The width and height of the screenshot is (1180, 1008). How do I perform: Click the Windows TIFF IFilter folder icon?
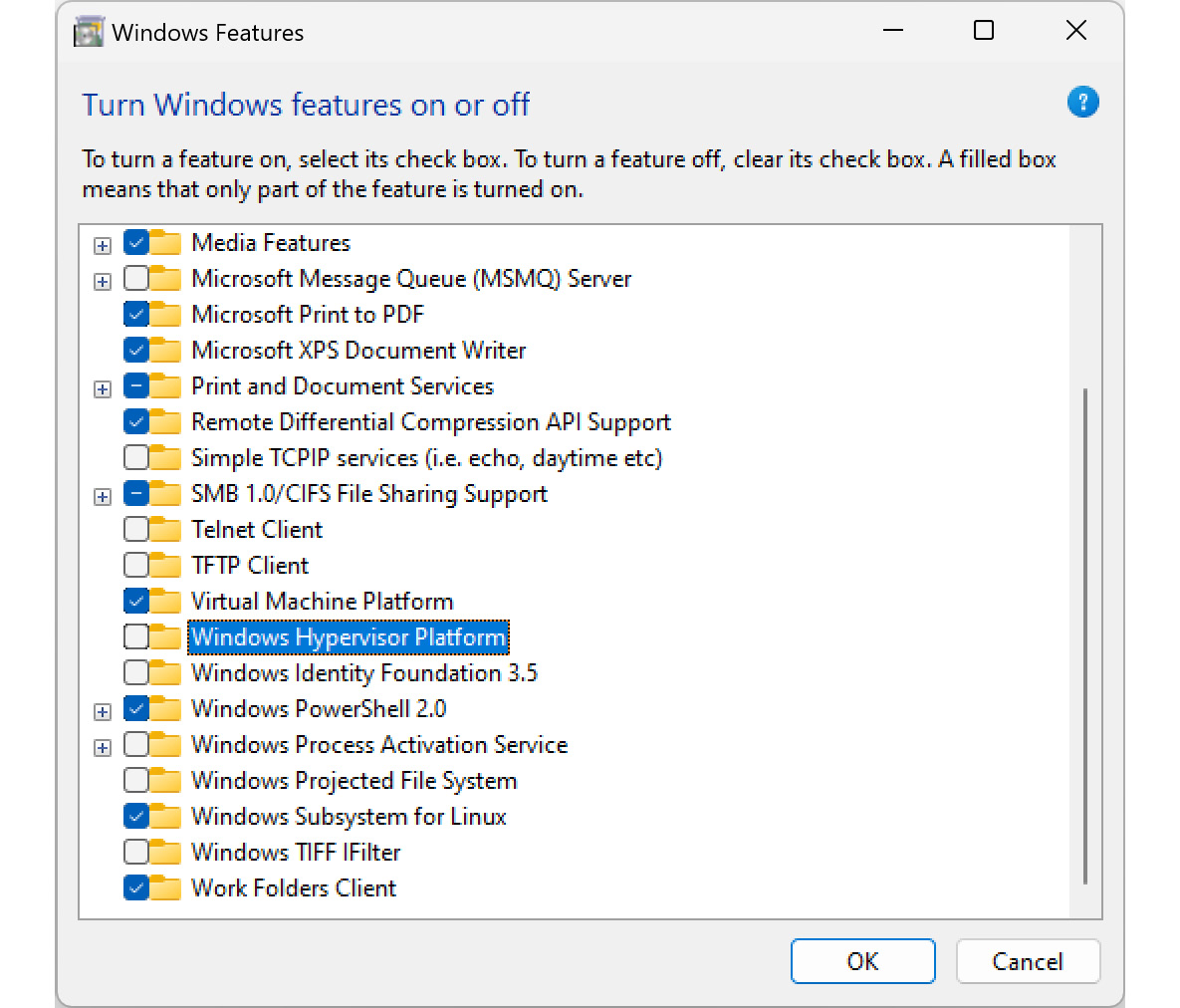tap(165, 853)
